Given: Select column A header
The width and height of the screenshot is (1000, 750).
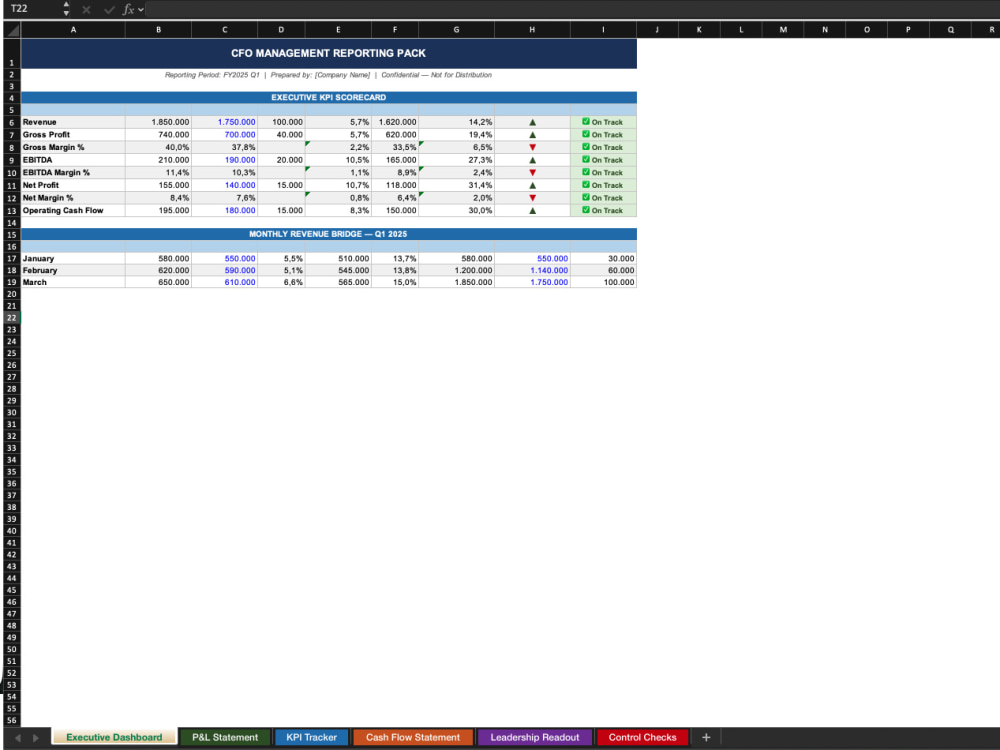Looking at the screenshot, I should [73, 29].
